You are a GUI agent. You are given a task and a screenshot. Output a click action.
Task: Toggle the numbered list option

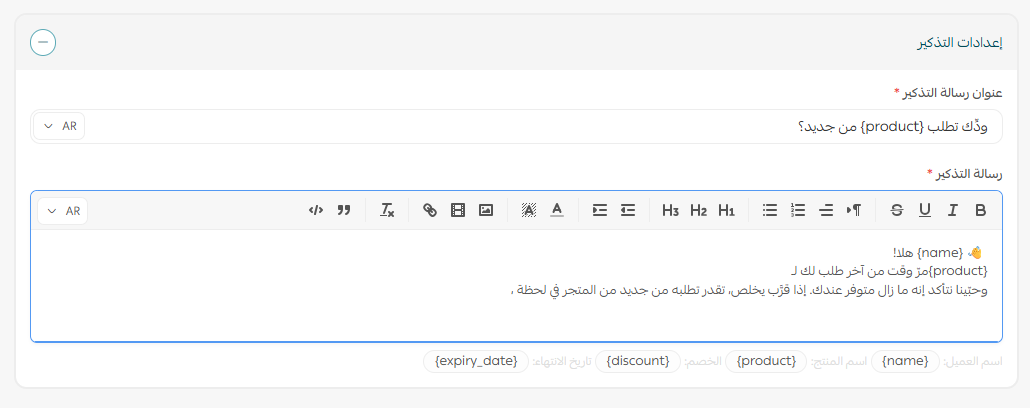point(798,210)
